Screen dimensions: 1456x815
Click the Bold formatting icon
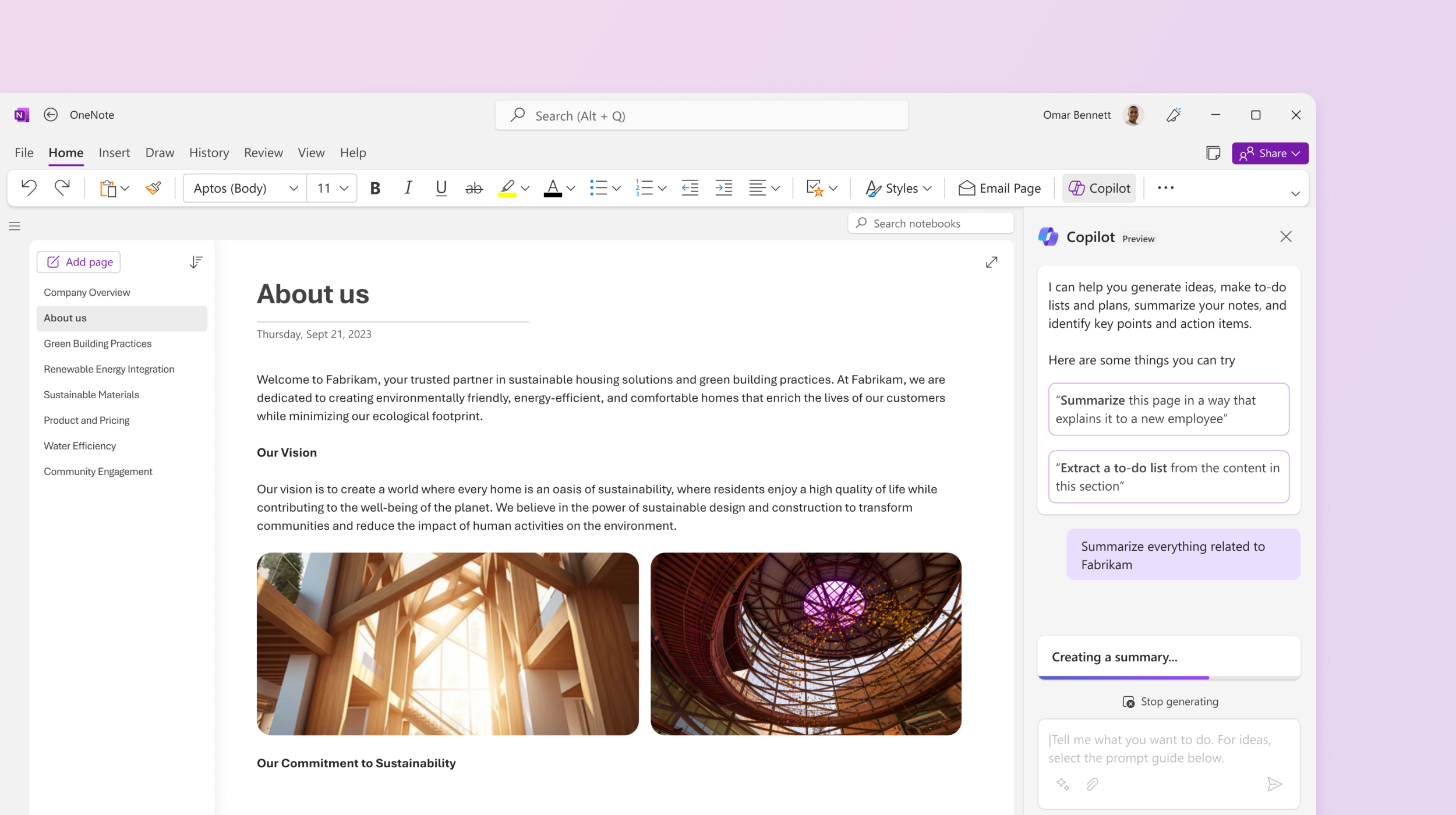tap(373, 188)
